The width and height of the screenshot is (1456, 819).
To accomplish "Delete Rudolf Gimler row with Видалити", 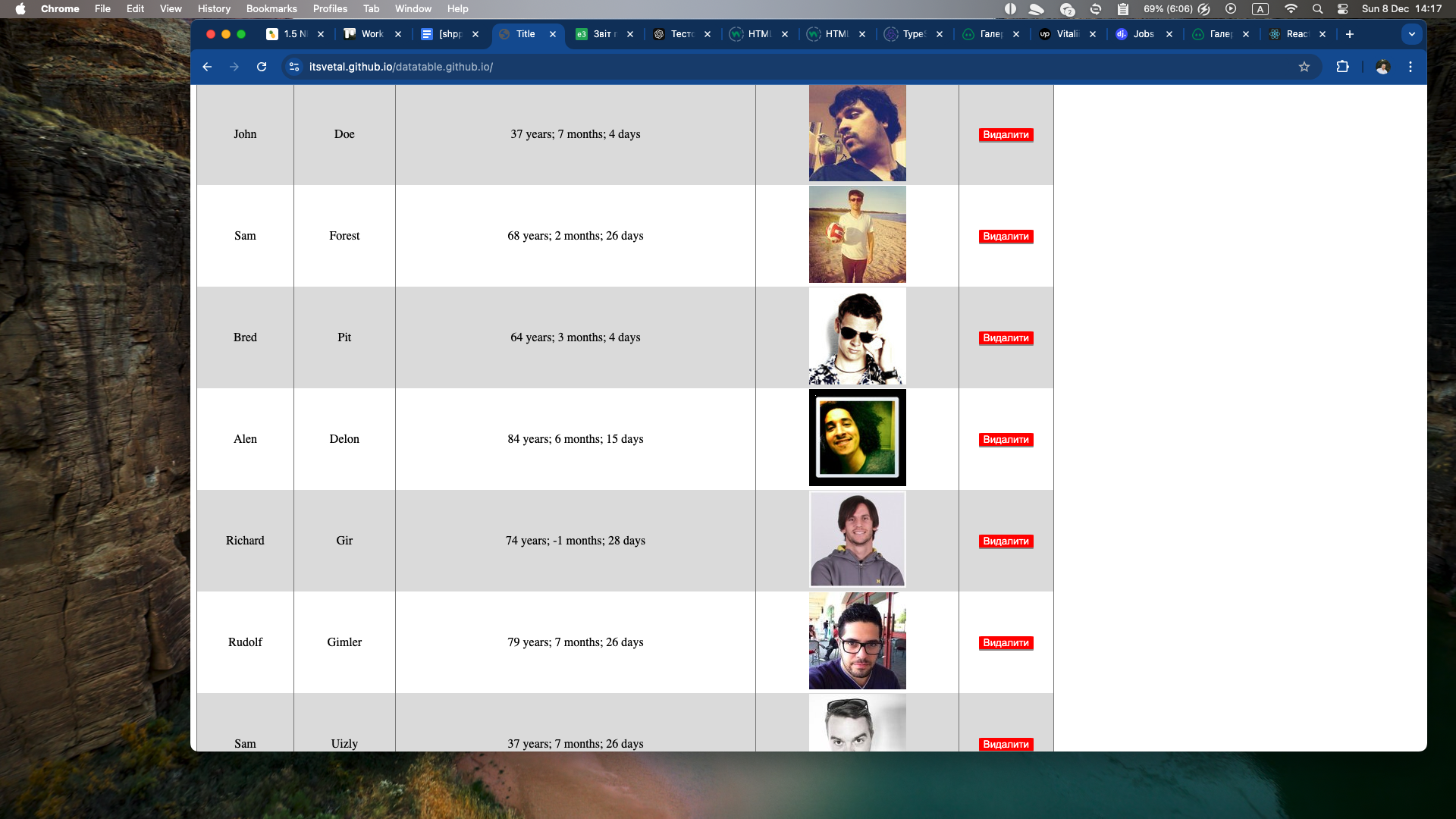I will point(1006,643).
